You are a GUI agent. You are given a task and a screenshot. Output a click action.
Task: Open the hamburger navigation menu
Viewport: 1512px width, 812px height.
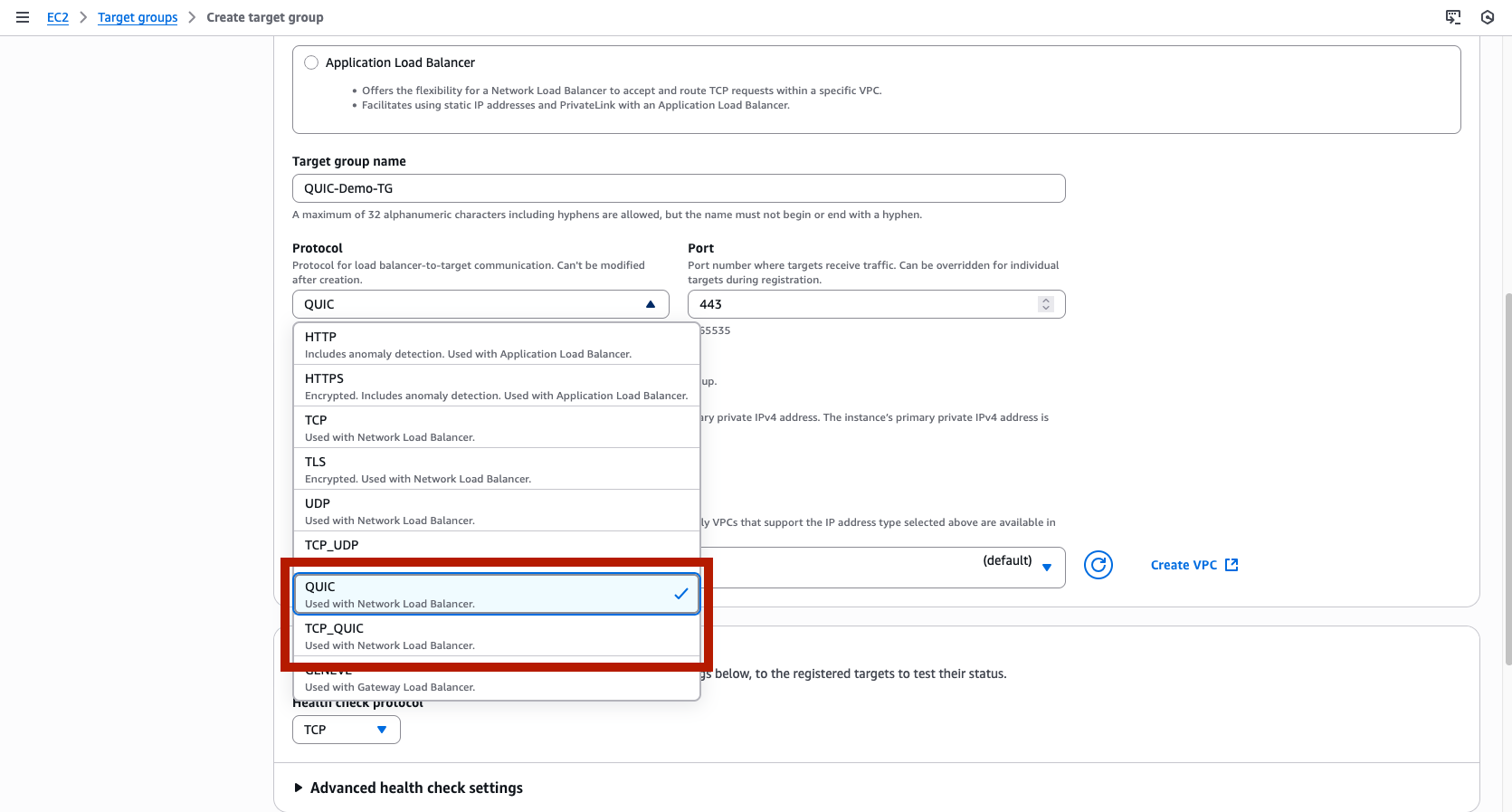point(23,17)
